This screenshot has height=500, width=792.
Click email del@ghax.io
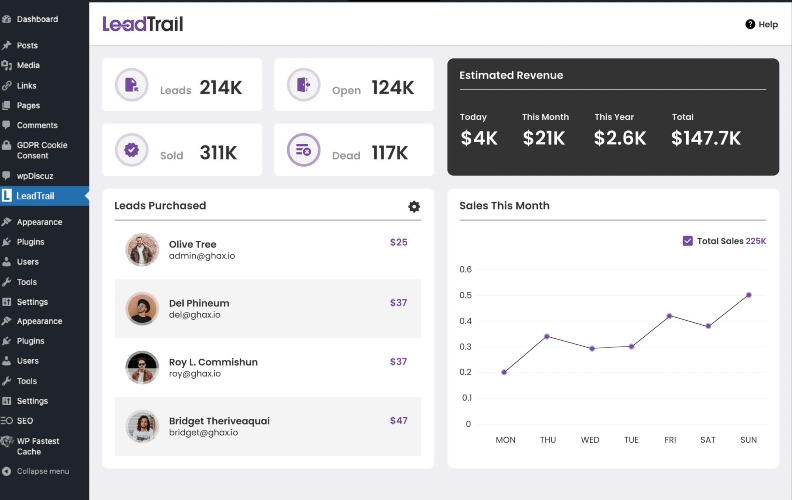tap(194, 315)
